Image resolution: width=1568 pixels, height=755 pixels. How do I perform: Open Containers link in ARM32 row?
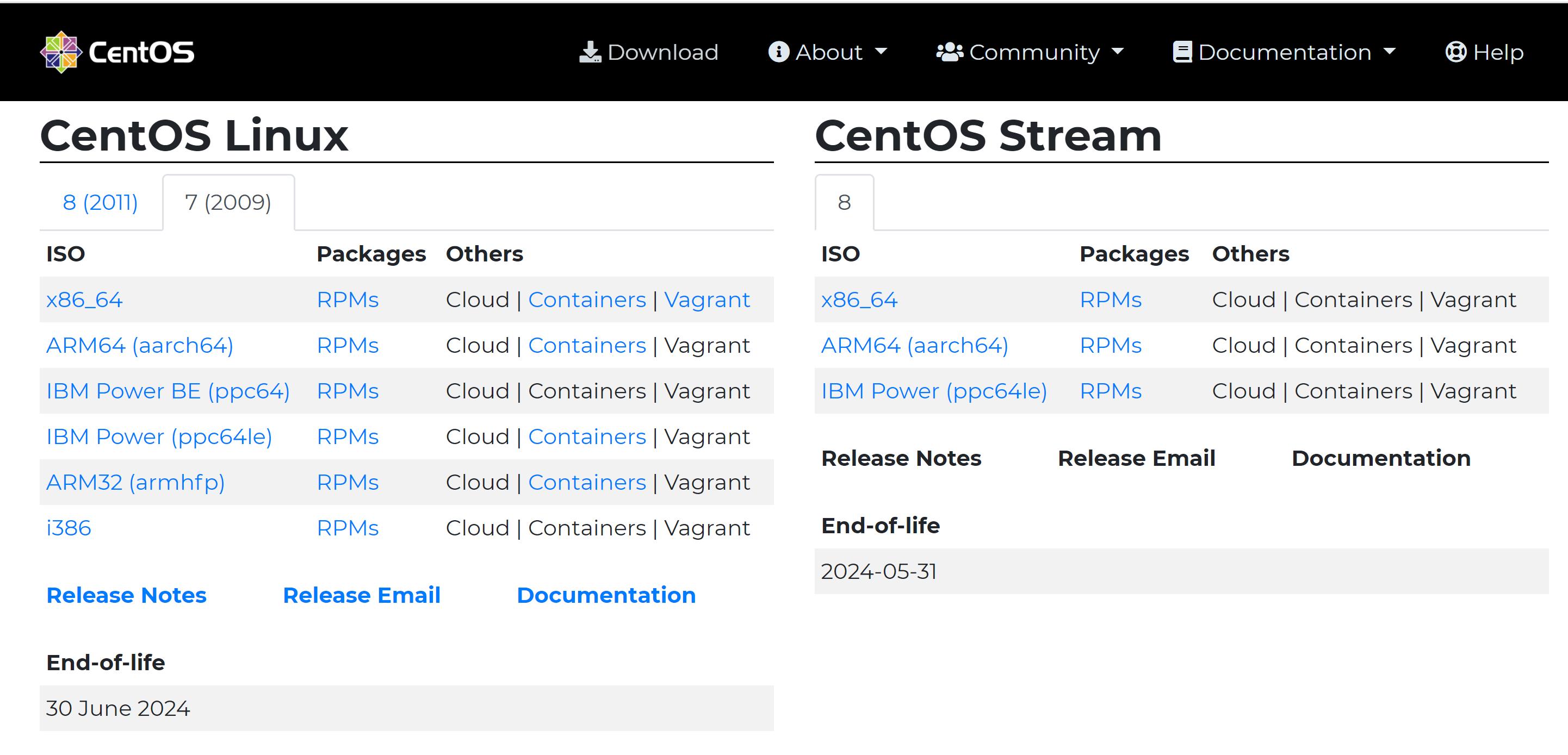pyautogui.click(x=587, y=482)
